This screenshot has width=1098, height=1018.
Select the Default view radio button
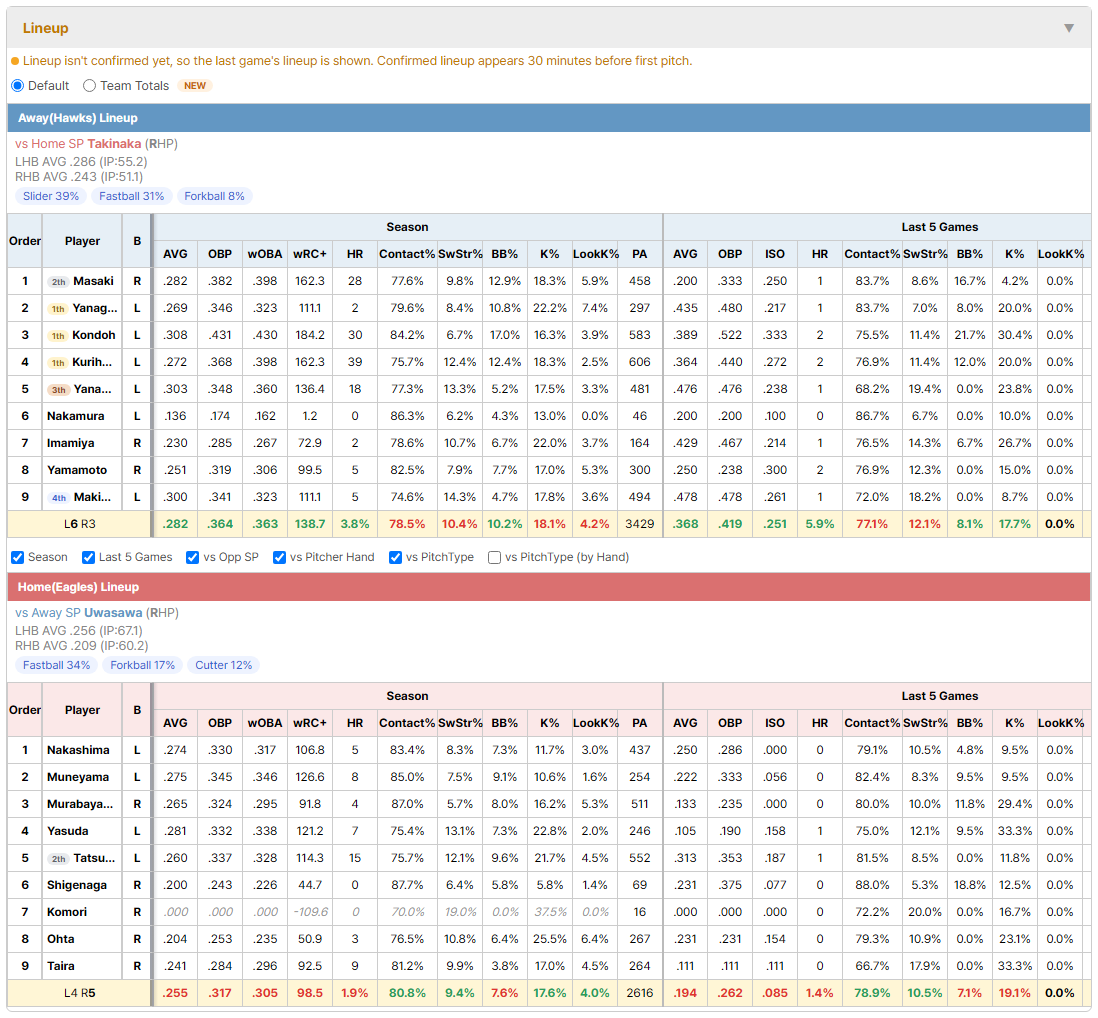[x=18, y=85]
